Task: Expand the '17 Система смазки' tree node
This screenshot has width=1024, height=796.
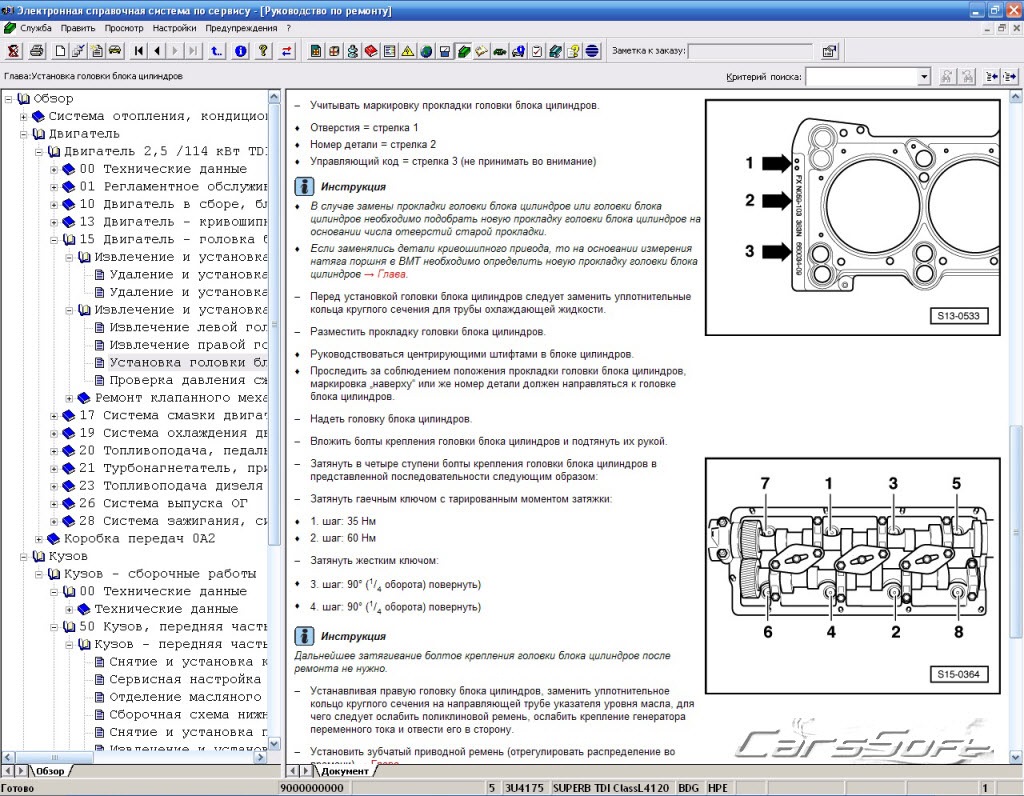Action: point(55,415)
